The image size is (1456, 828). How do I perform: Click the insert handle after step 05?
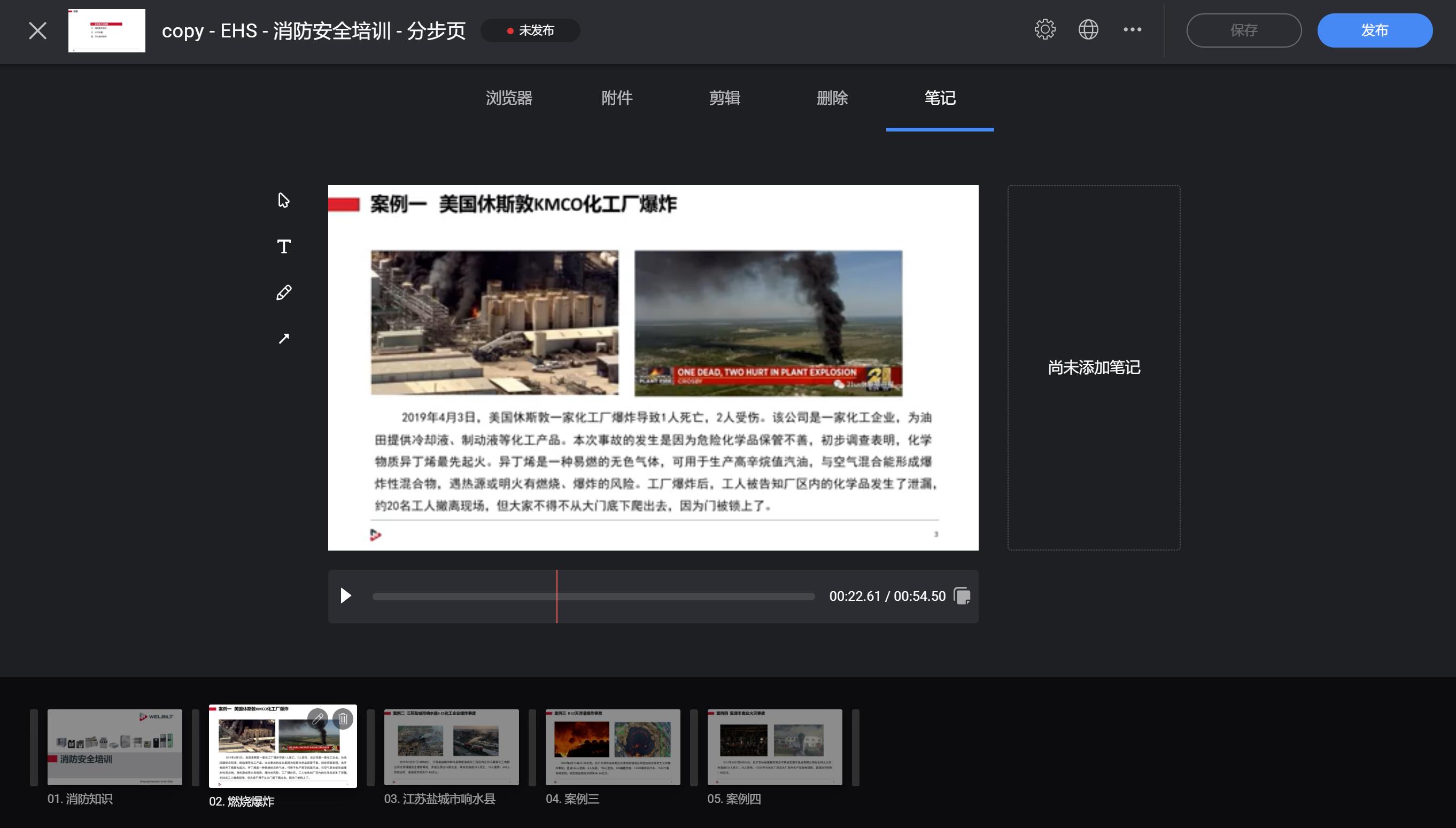(856, 747)
